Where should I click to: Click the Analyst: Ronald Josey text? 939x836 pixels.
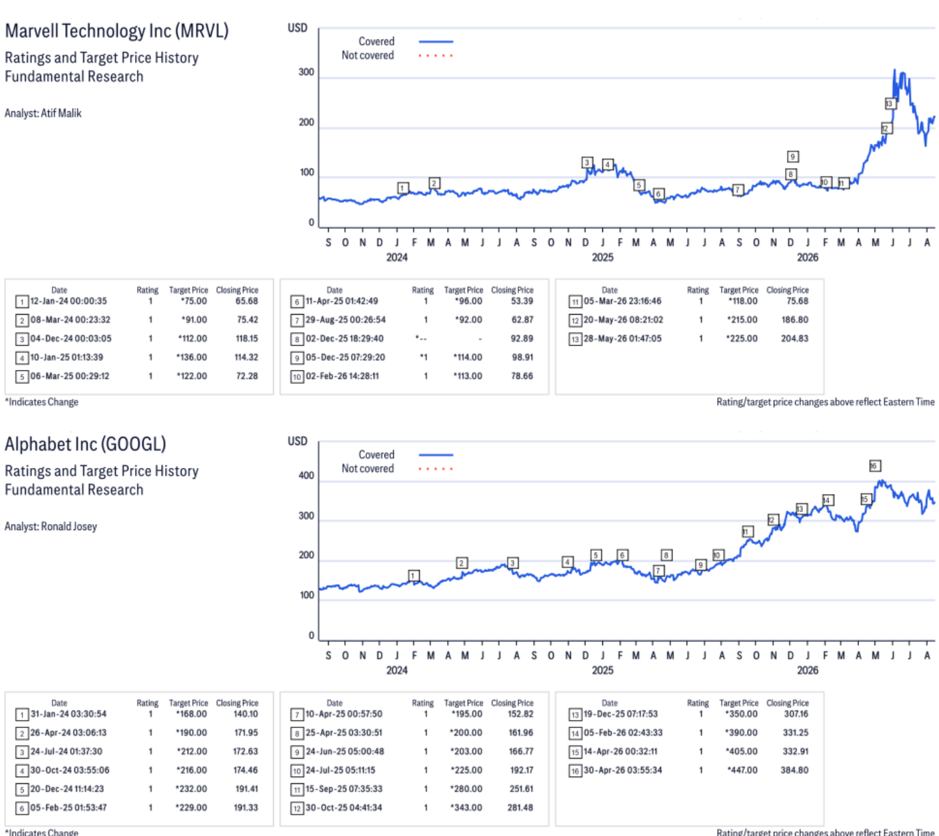point(51,526)
